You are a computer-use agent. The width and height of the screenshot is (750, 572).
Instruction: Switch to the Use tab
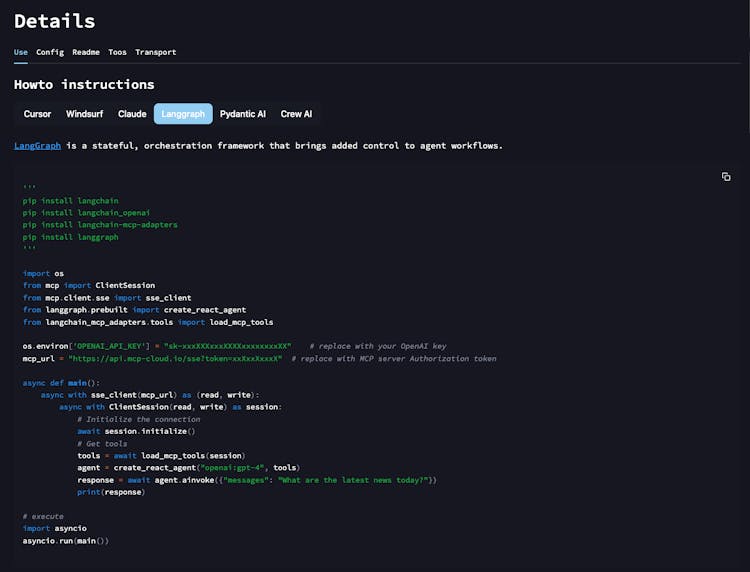tap(21, 52)
